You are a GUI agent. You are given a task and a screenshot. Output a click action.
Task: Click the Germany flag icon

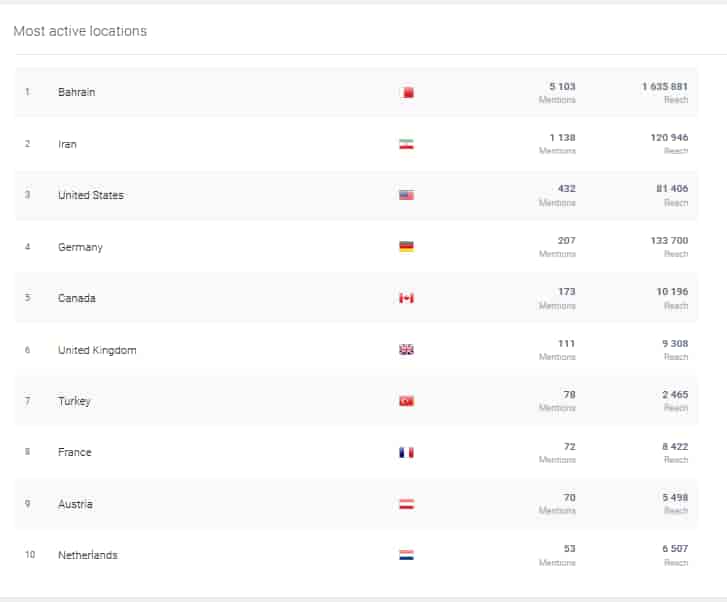[x=406, y=247]
